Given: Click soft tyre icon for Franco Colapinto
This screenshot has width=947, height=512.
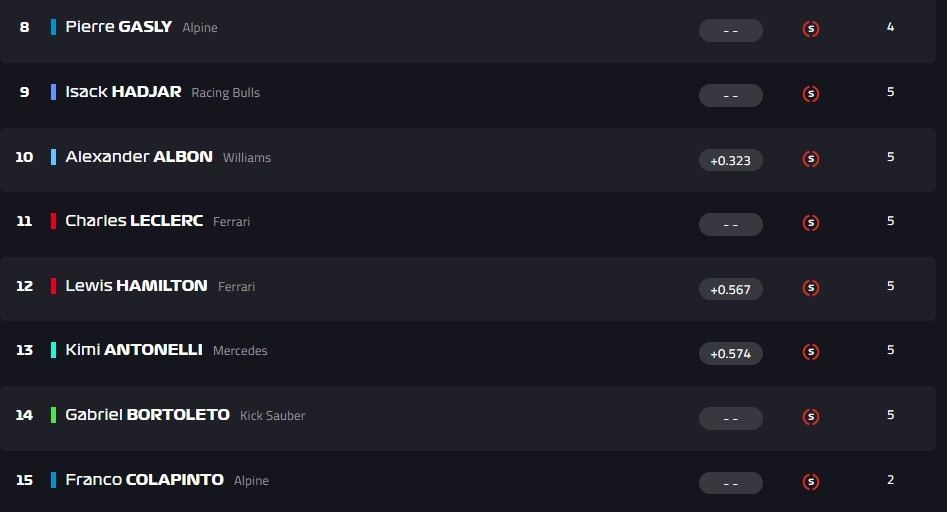Looking at the screenshot, I should click(x=811, y=482).
